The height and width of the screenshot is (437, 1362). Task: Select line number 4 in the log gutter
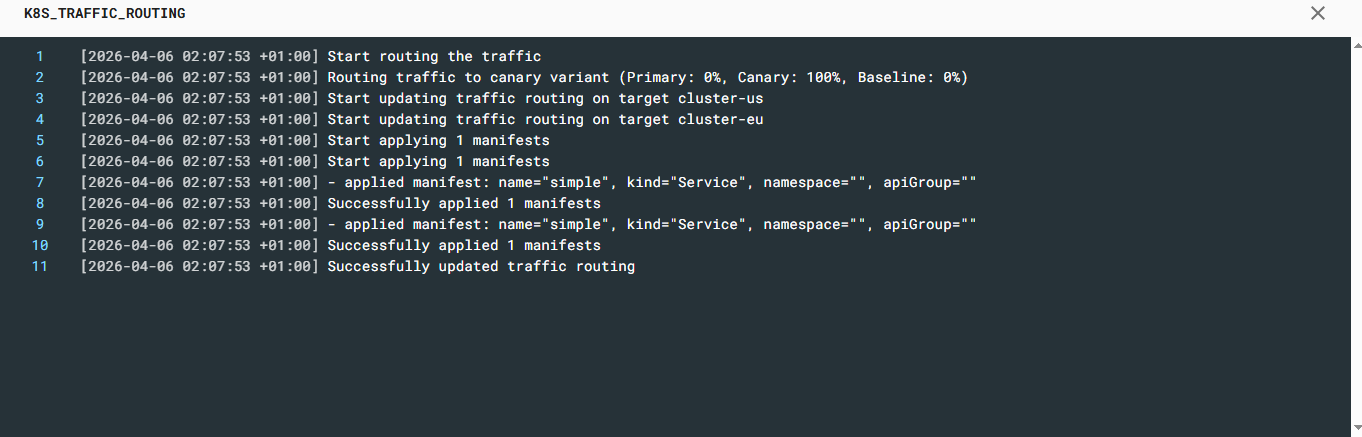coord(40,119)
